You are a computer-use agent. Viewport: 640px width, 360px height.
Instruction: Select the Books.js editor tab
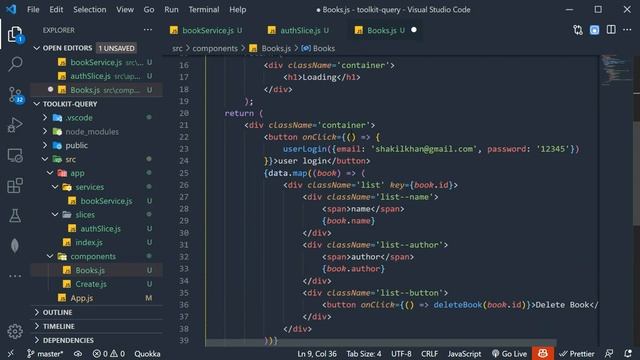click(x=385, y=30)
